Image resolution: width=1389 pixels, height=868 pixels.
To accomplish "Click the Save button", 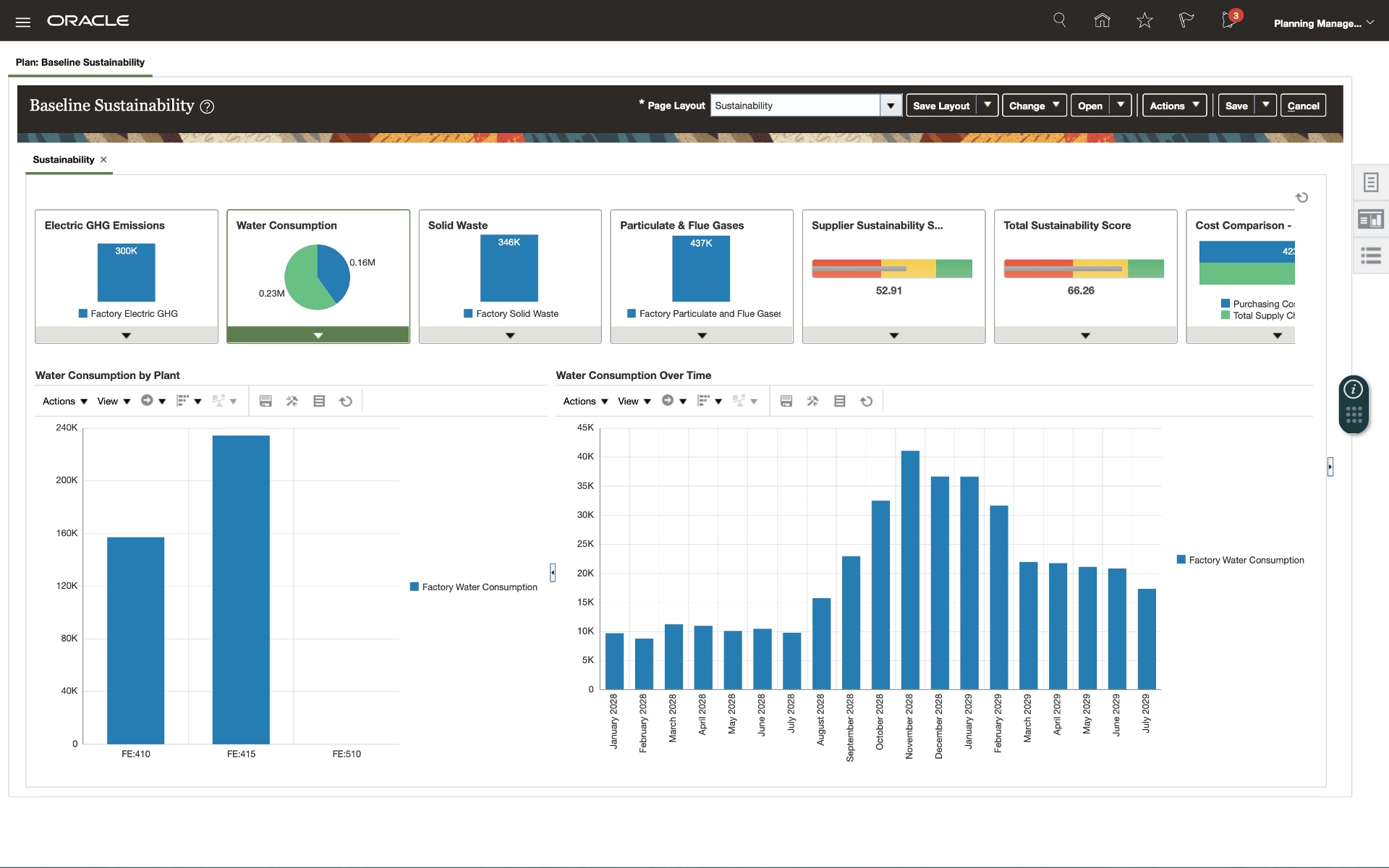I will (1236, 106).
